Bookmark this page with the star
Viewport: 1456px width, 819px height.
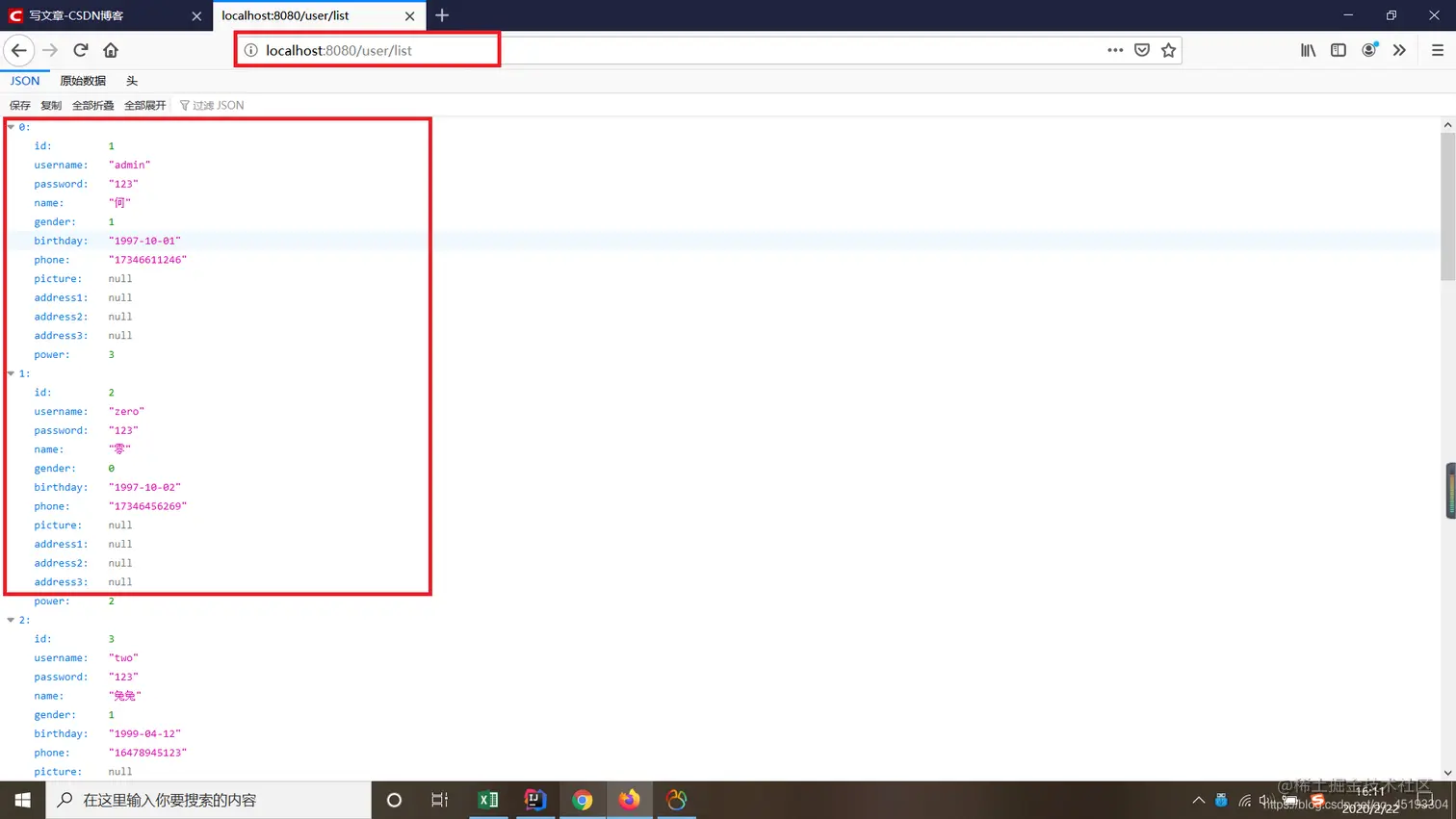click(x=1168, y=50)
